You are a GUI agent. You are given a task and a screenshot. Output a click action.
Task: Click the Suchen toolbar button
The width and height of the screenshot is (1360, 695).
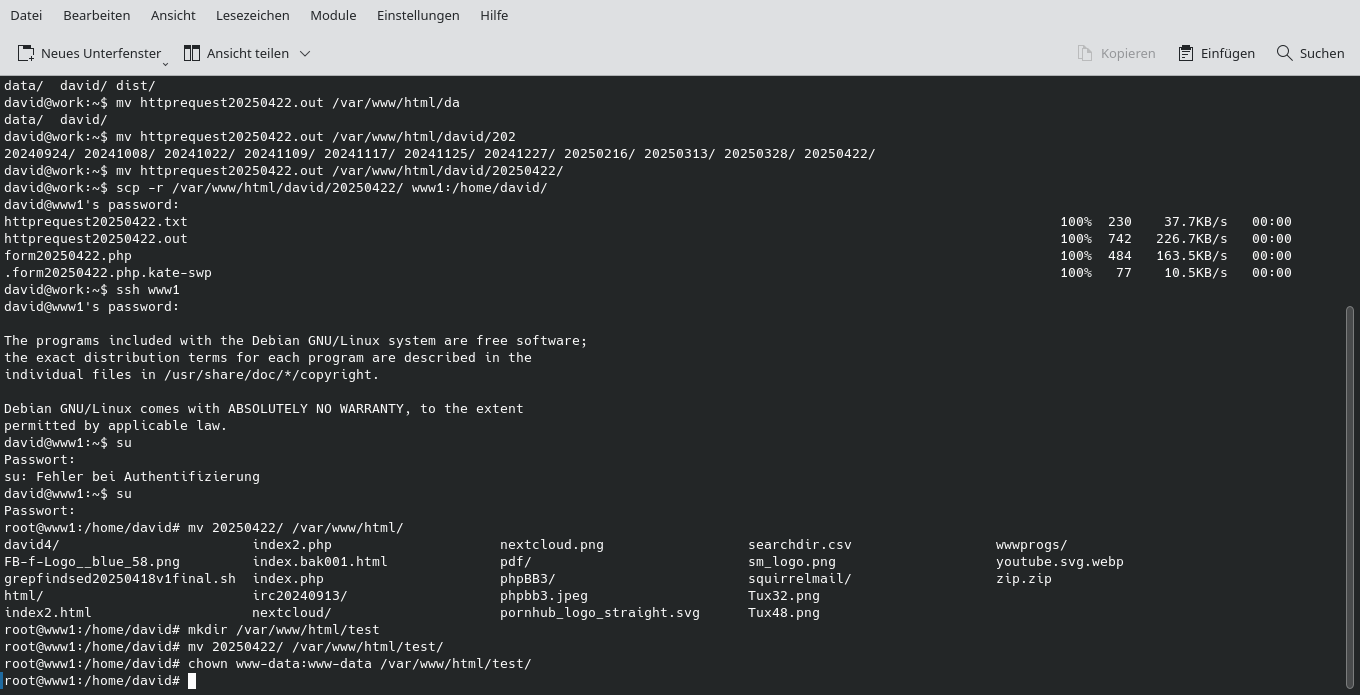(x=1310, y=53)
